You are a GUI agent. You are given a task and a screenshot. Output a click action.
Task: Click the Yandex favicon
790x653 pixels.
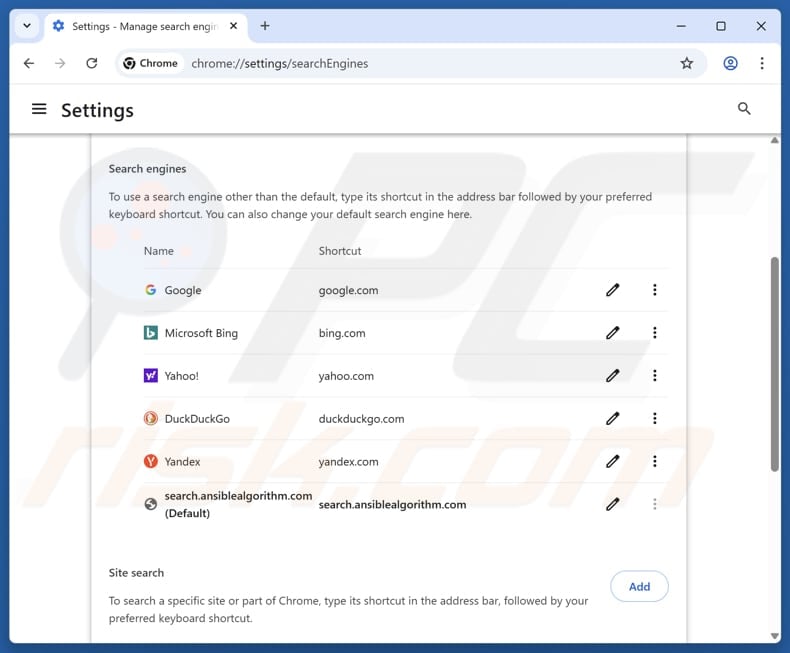point(150,461)
